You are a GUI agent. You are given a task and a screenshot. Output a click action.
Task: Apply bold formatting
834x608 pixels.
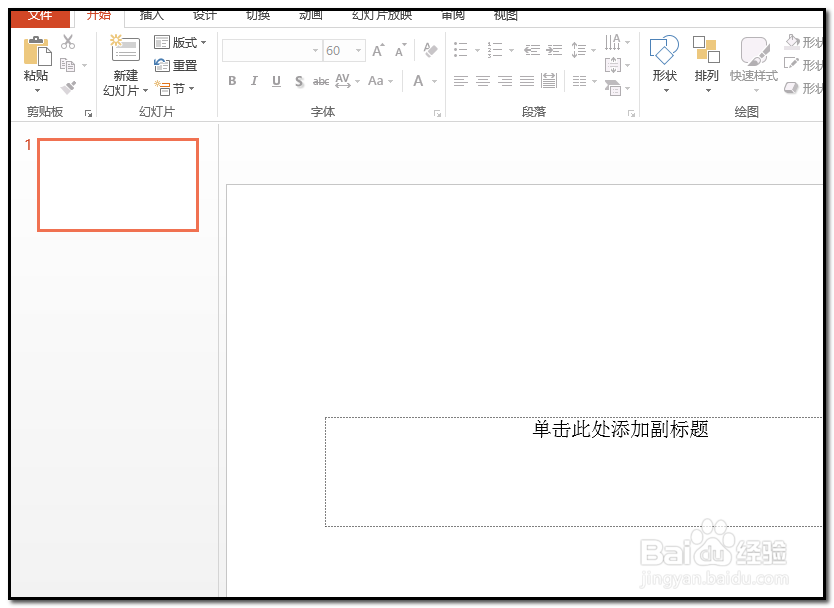[231, 81]
